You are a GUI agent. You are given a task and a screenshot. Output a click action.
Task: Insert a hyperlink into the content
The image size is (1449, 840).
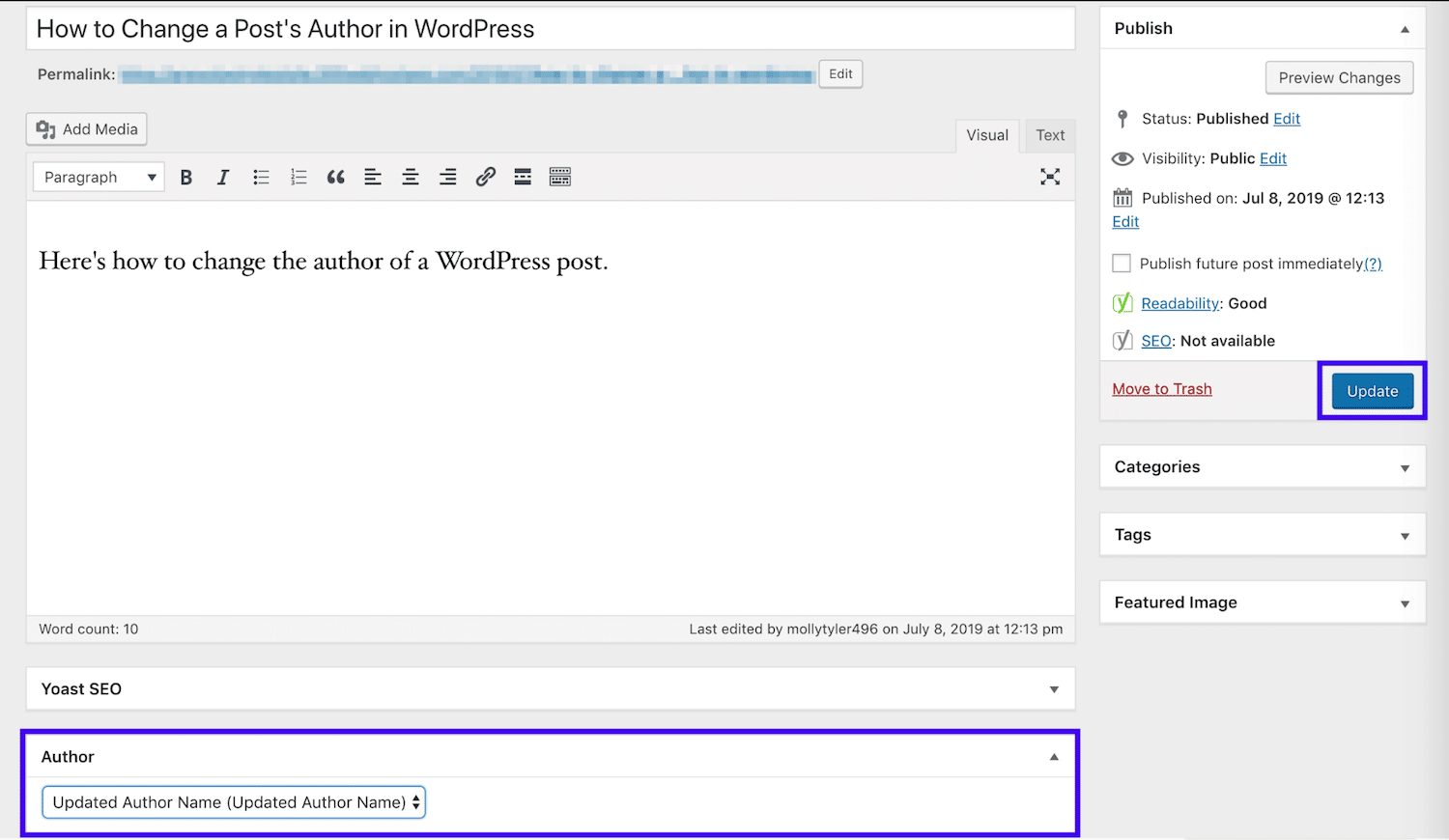(x=485, y=176)
